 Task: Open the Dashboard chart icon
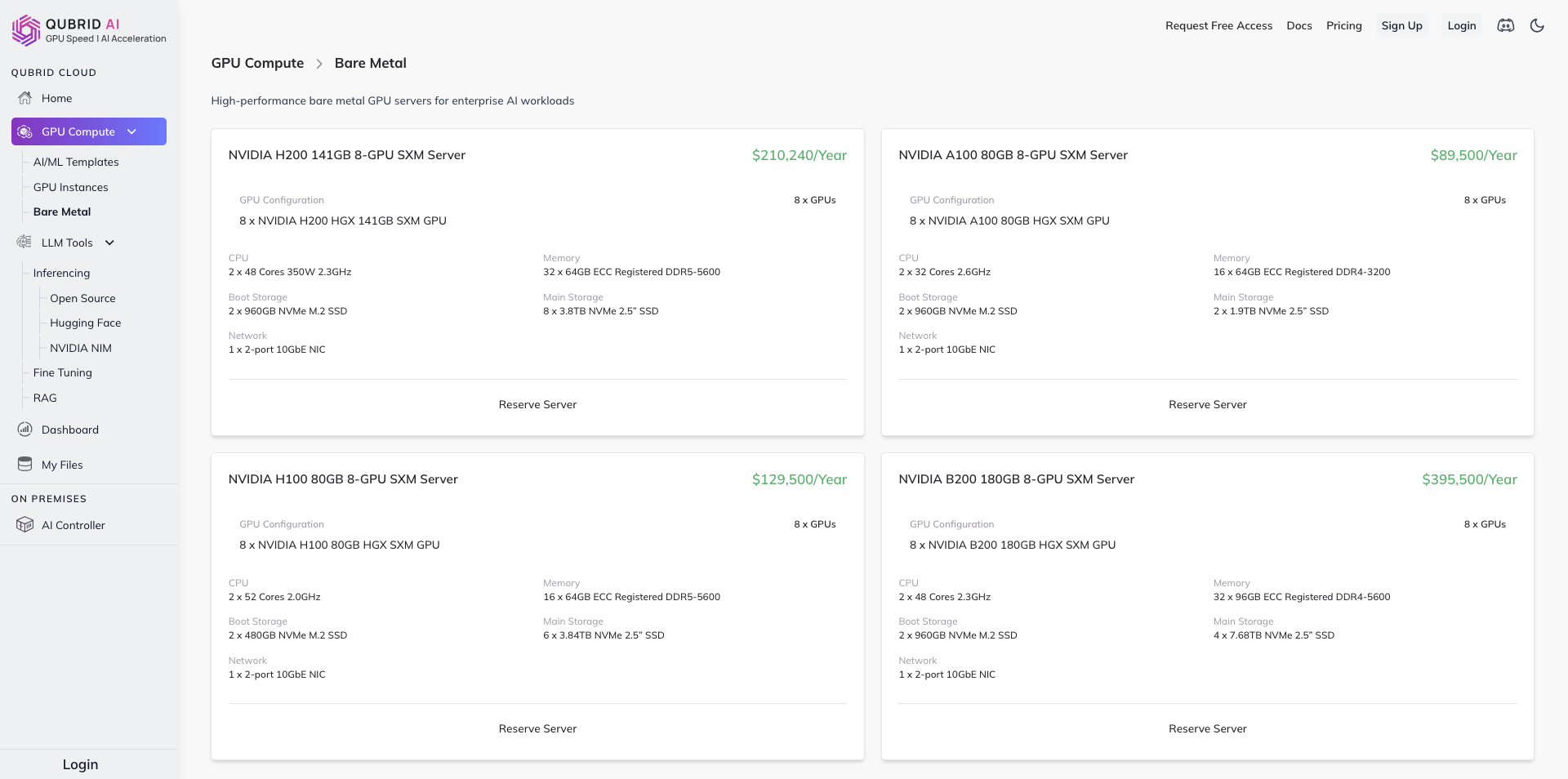pos(25,430)
